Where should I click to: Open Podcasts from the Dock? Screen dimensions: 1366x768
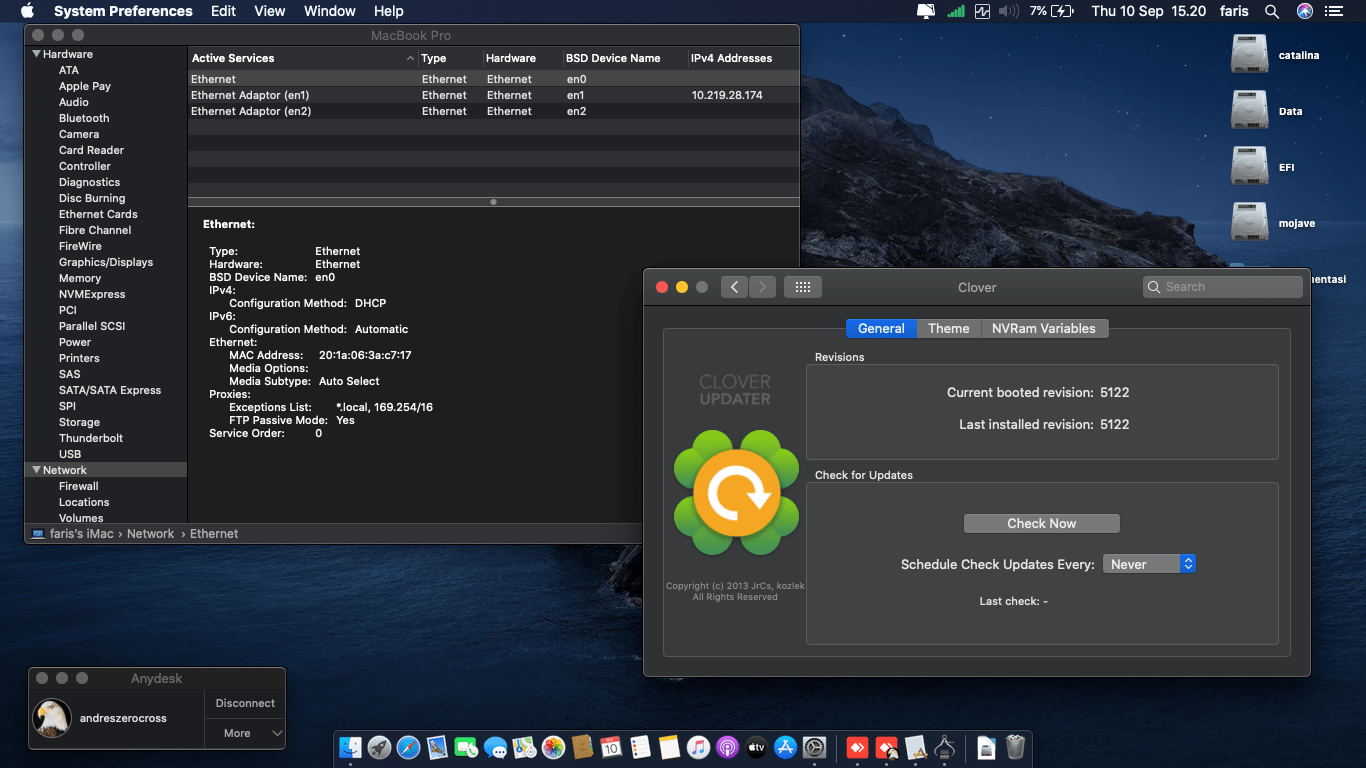point(727,747)
